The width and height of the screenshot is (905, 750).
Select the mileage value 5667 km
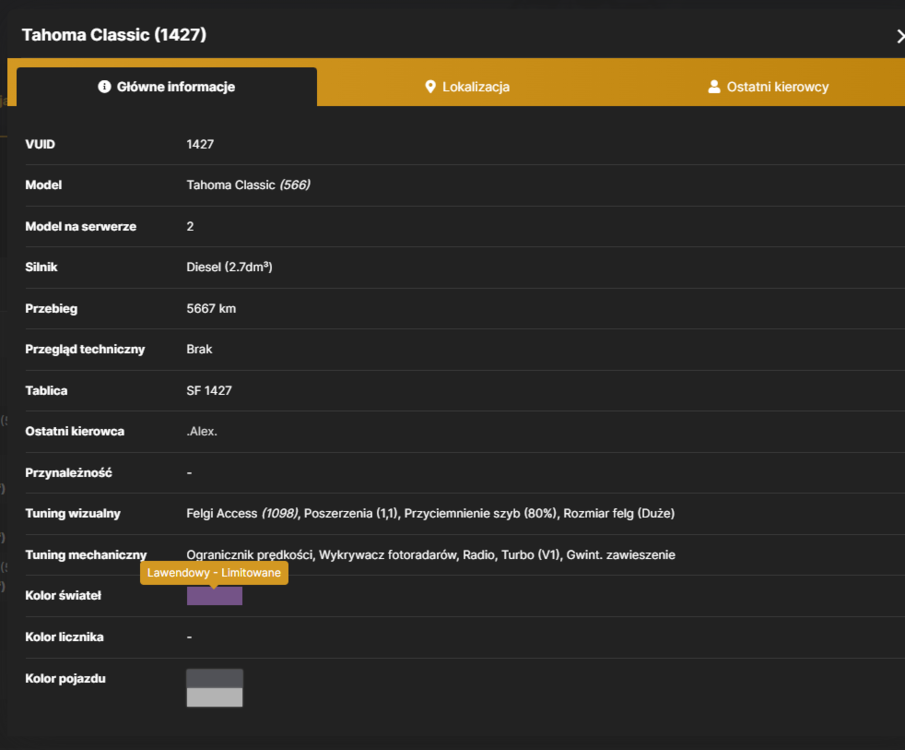[x=211, y=308]
